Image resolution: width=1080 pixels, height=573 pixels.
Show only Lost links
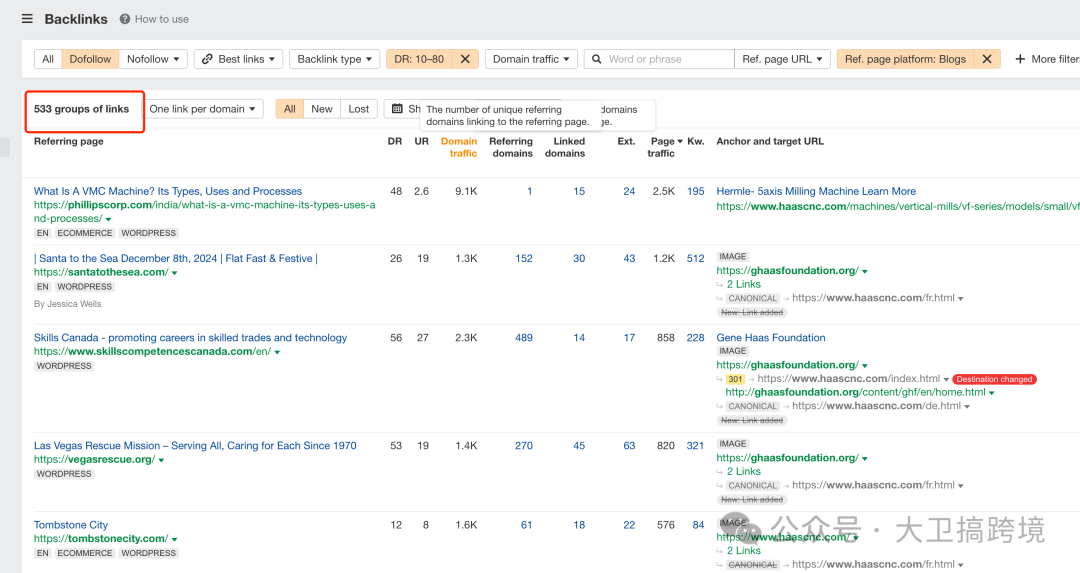point(358,109)
